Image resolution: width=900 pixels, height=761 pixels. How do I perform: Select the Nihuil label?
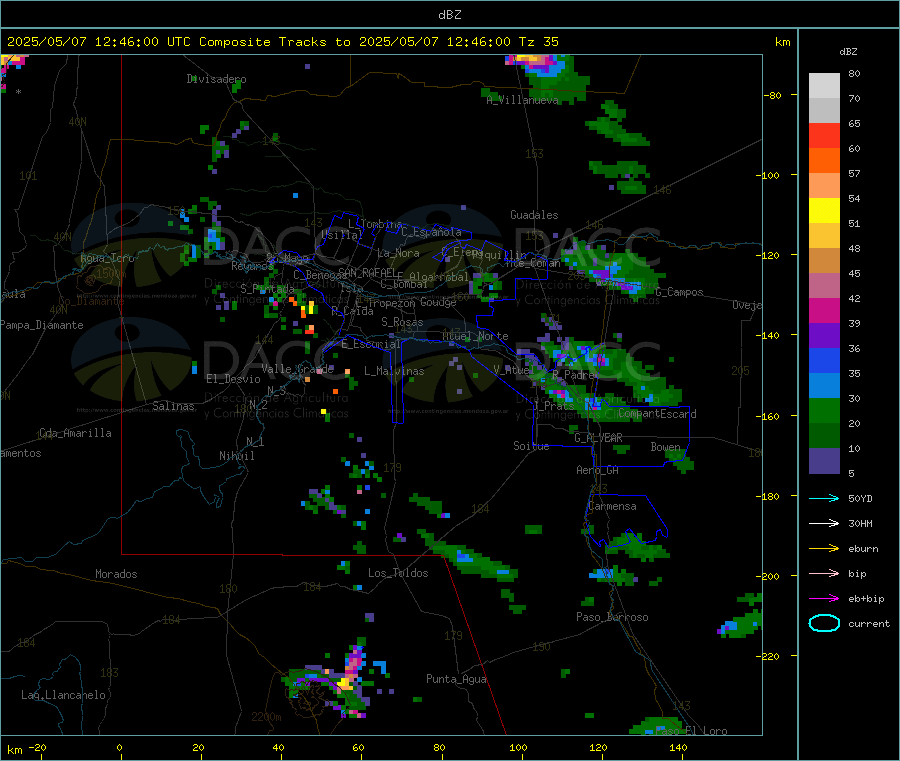tap(236, 456)
